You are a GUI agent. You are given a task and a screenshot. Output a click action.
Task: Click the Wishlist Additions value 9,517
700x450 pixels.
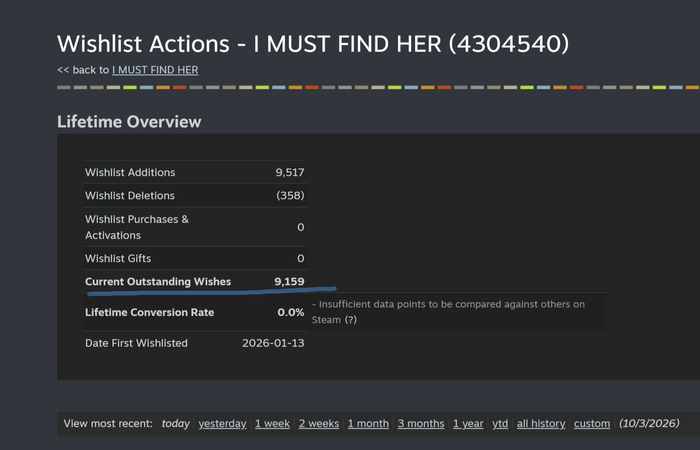[290, 172]
